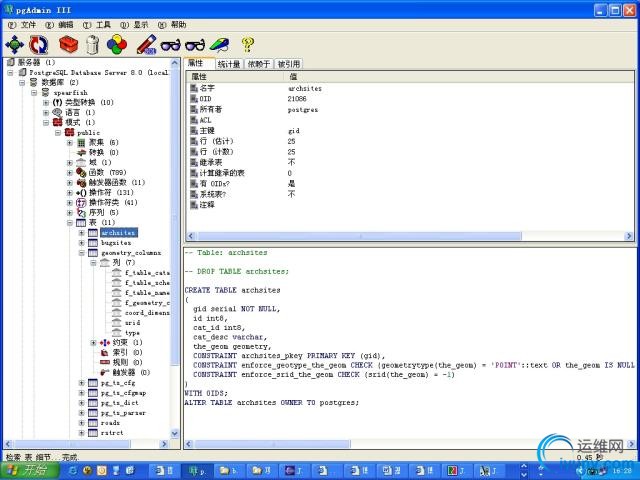
Task: Switch to the 依赖于 tab
Action: point(259,64)
